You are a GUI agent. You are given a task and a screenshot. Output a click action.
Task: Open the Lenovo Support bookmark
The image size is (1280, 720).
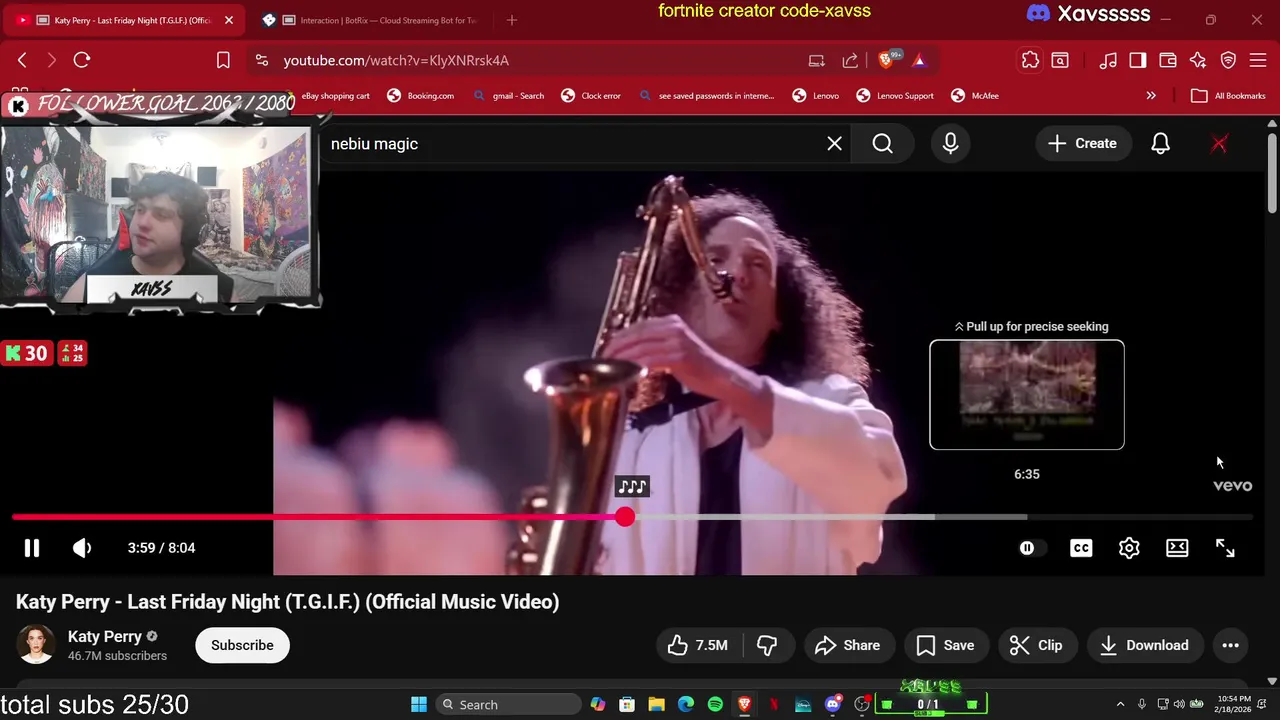click(895, 96)
